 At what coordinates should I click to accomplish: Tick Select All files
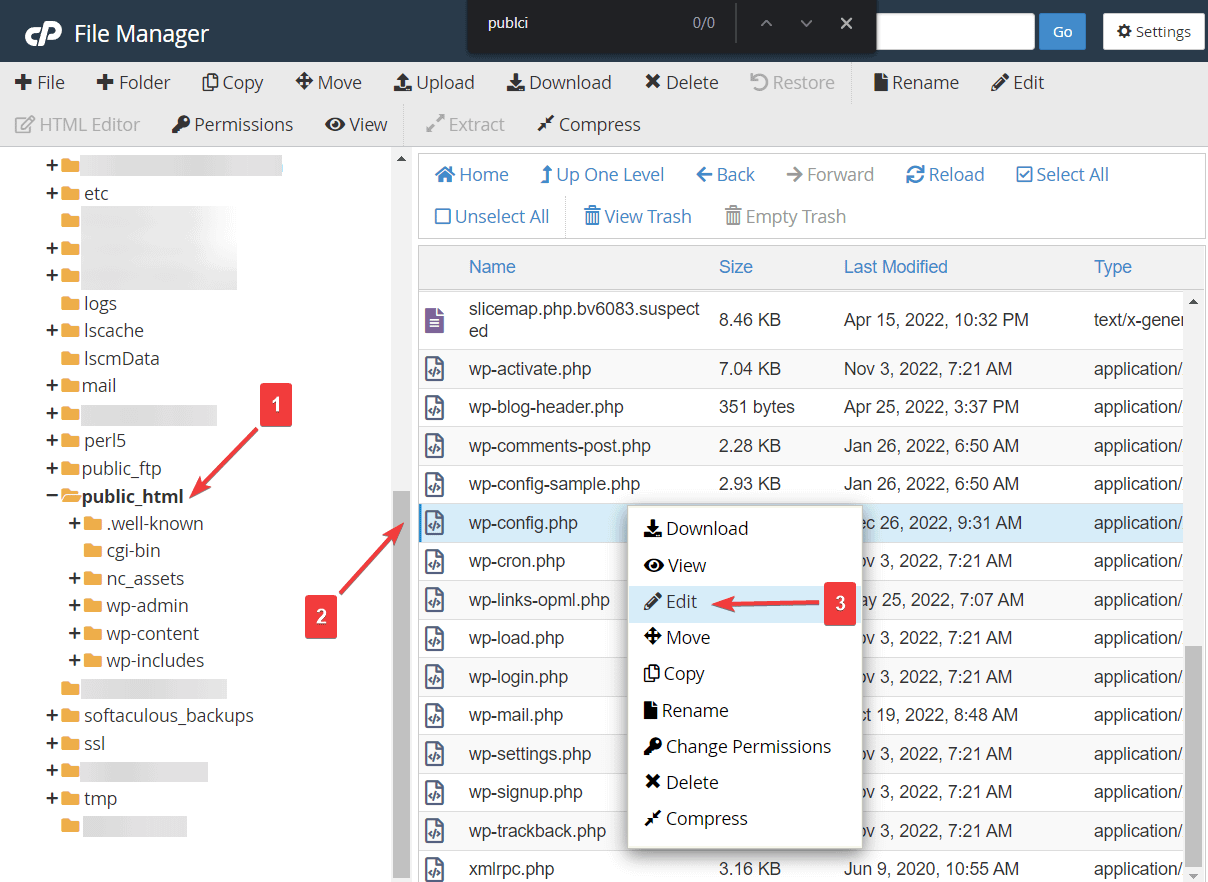pos(1062,175)
